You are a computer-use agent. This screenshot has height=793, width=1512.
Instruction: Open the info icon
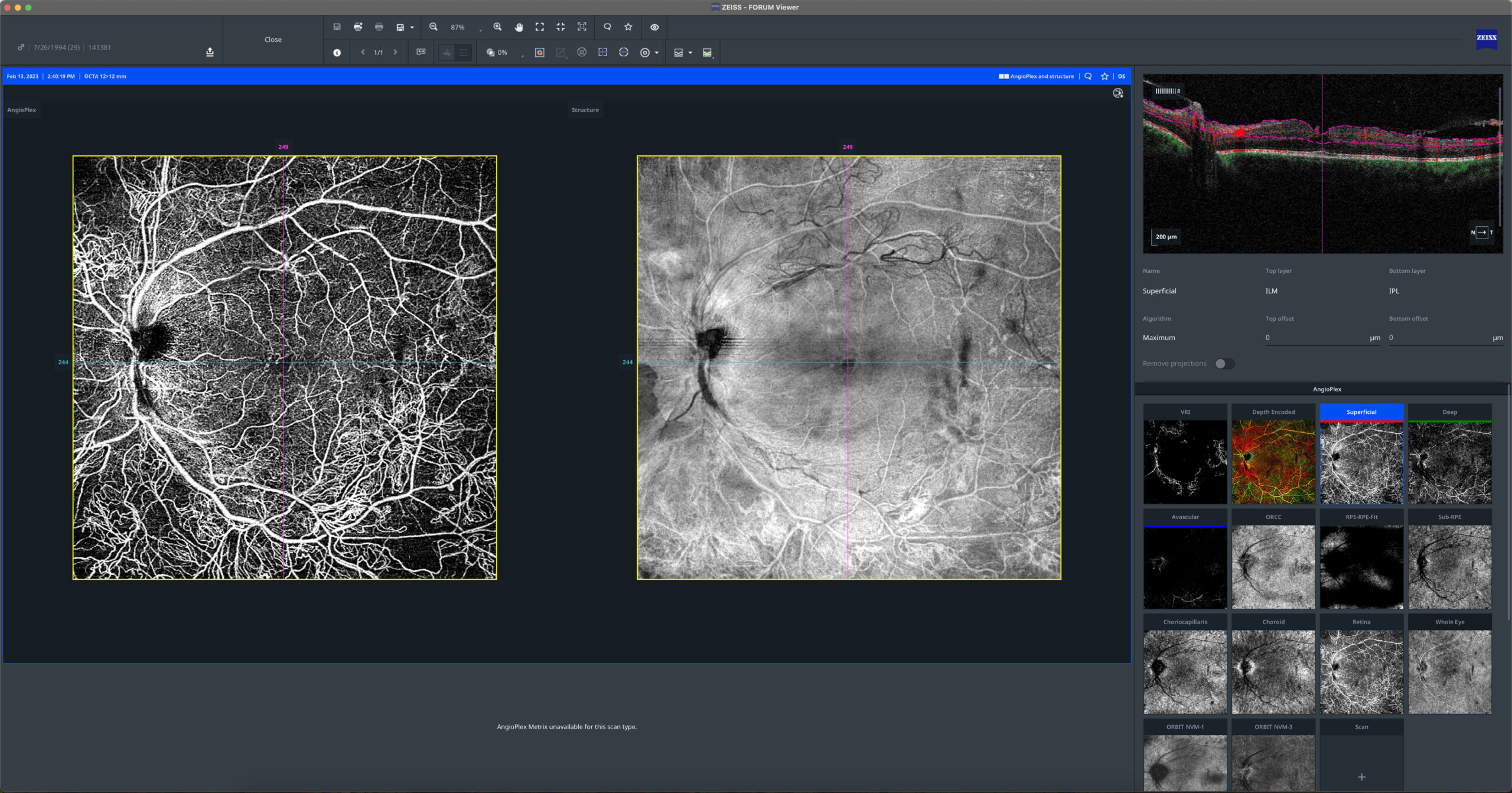[337, 53]
